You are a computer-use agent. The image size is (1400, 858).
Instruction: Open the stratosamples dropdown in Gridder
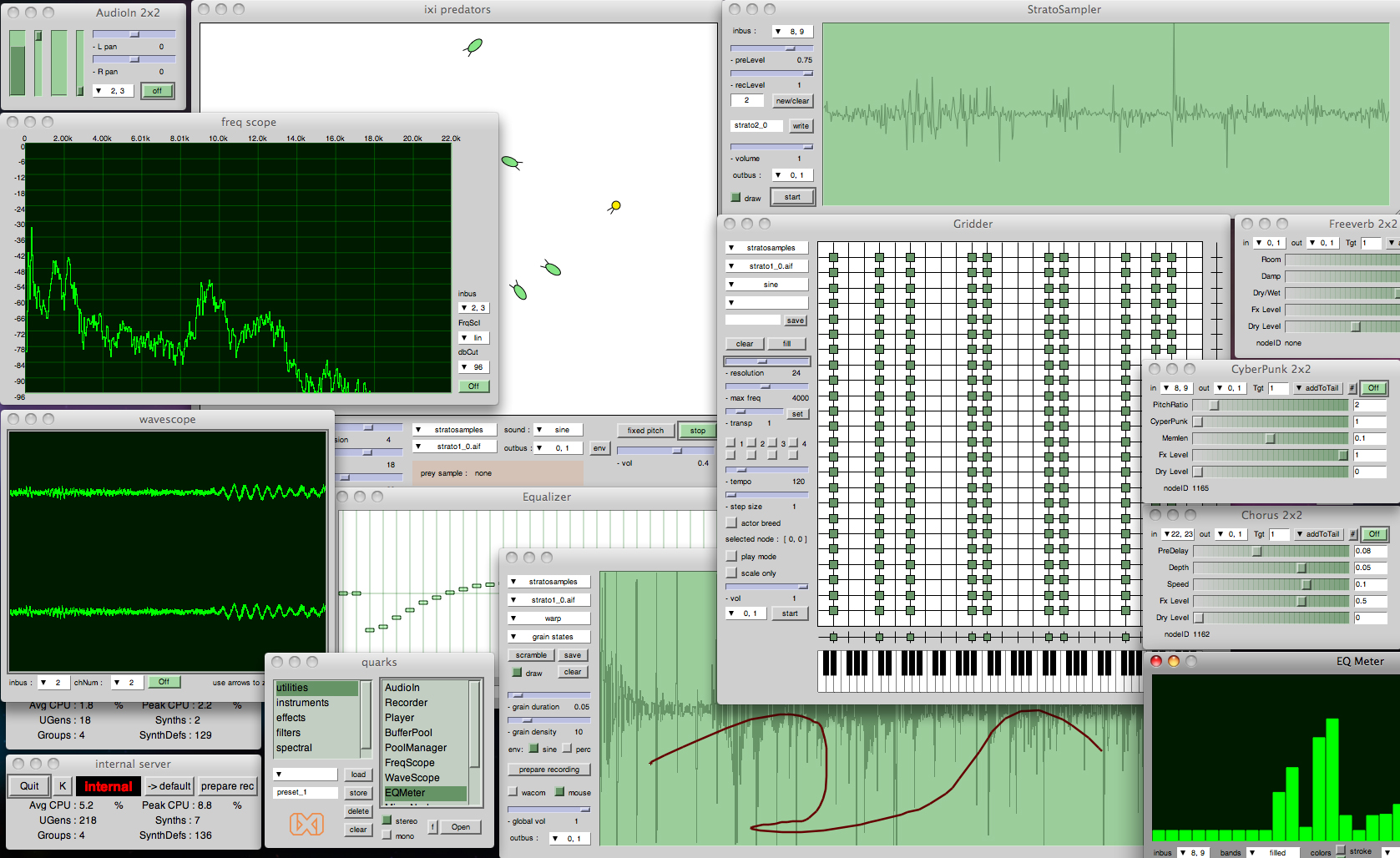[766, 247]
